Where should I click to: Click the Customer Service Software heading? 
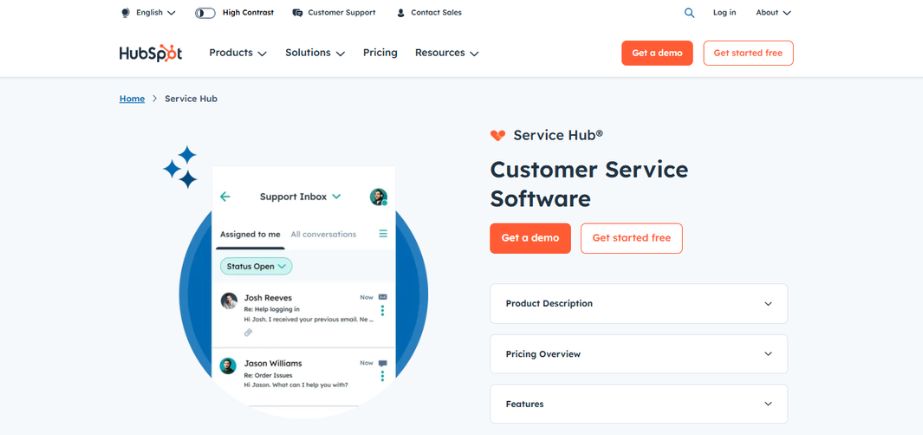pos(589,184)
